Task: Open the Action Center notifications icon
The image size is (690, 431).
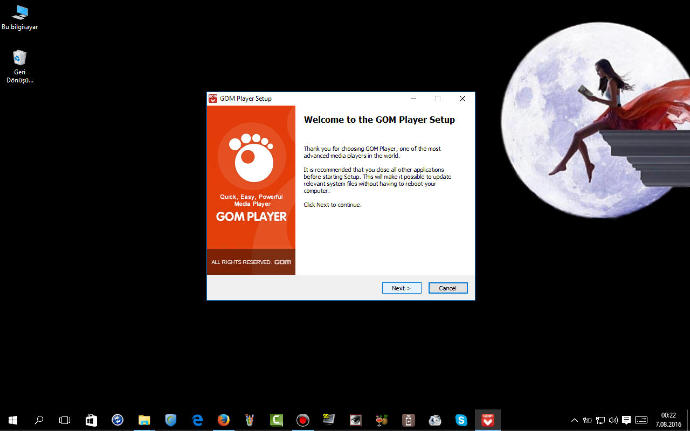Action: coord(627,420)
